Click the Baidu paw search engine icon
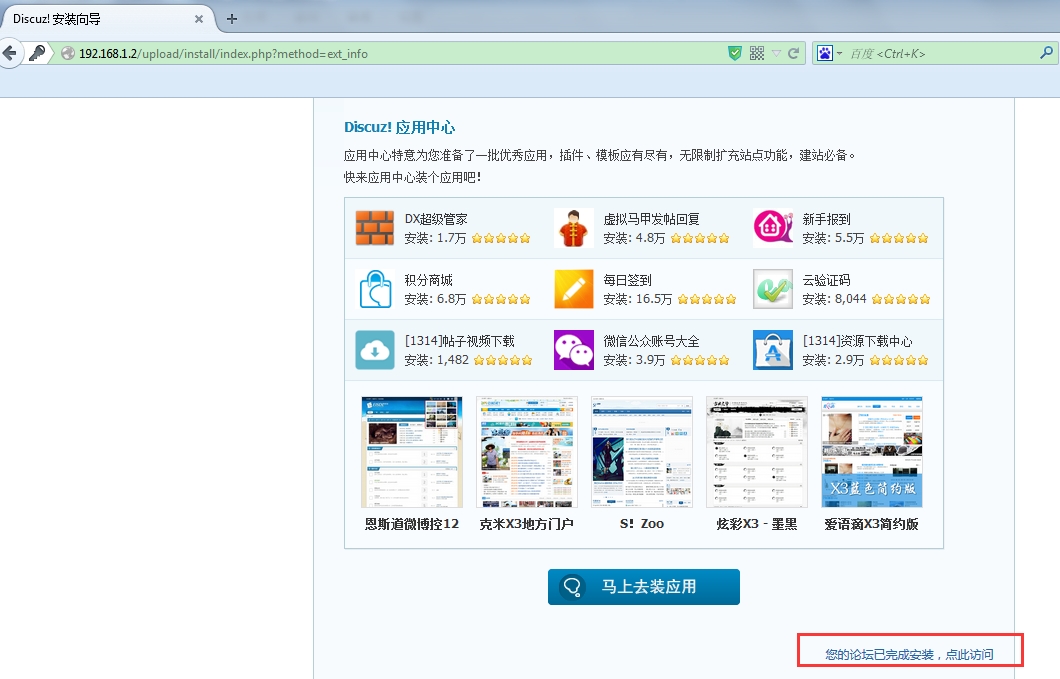The width and height of the screenshot is (1060, 679). pos(825,53)
